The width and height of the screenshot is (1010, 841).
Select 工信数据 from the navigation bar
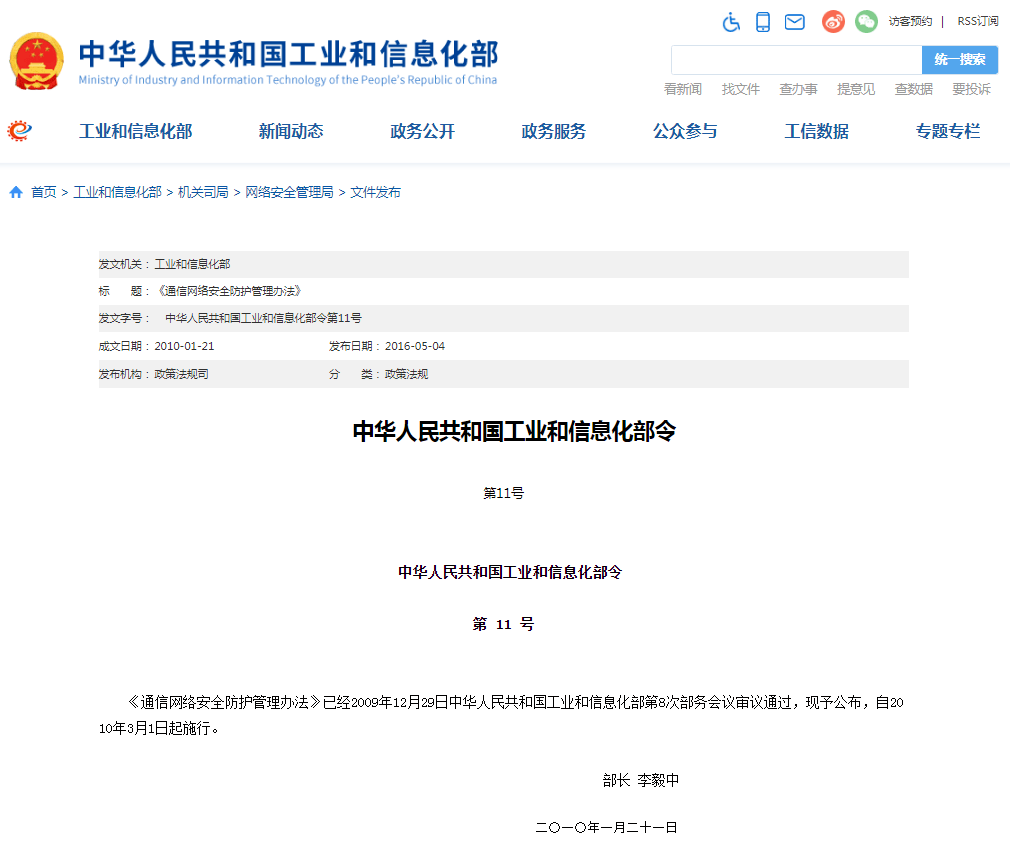click(816, 130)
